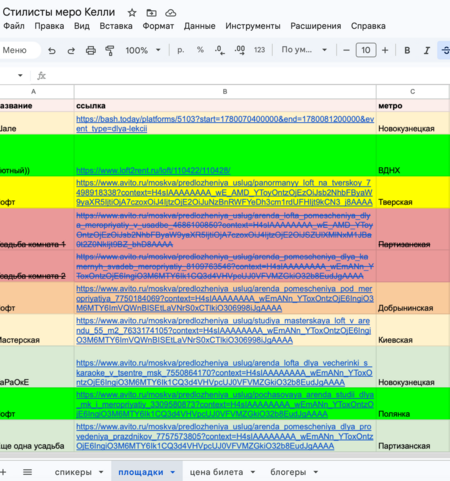Open спикеры tab dropdown arrow
Screen dimensions: 450x481
click(101, 472)
